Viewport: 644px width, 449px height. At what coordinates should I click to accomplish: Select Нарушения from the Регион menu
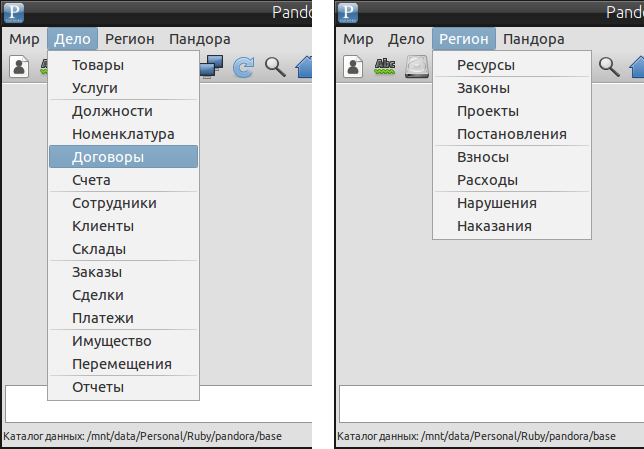[512, 203]
